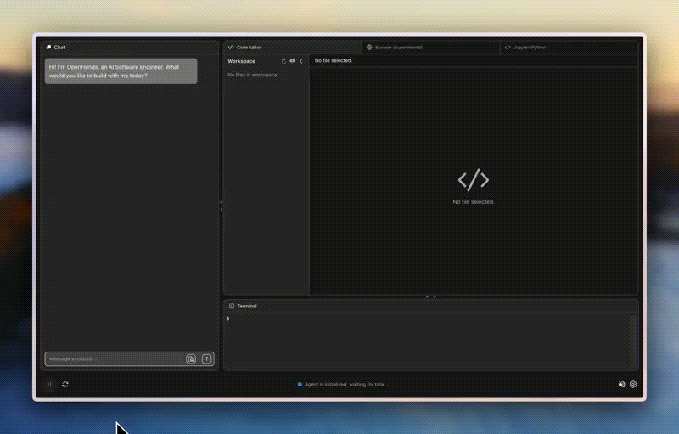Click the upload file icon in Workspace
679x434 pixels.
click(x=292, y=61)
